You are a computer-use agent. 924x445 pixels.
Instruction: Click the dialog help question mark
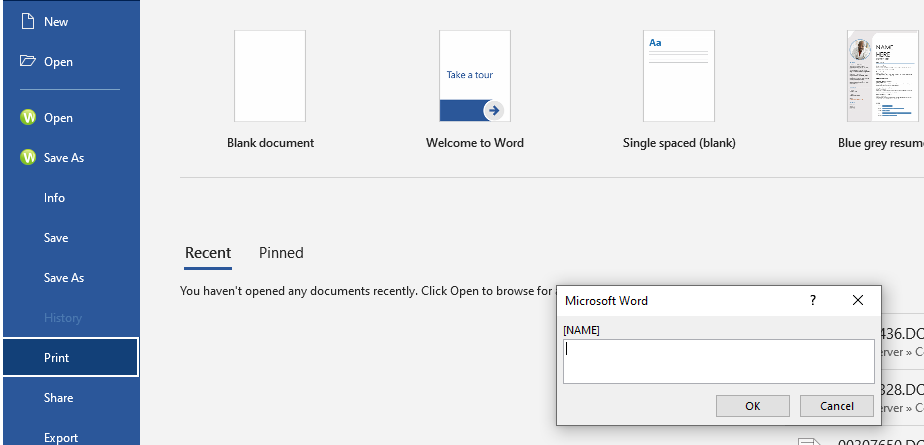coord(813,300)
